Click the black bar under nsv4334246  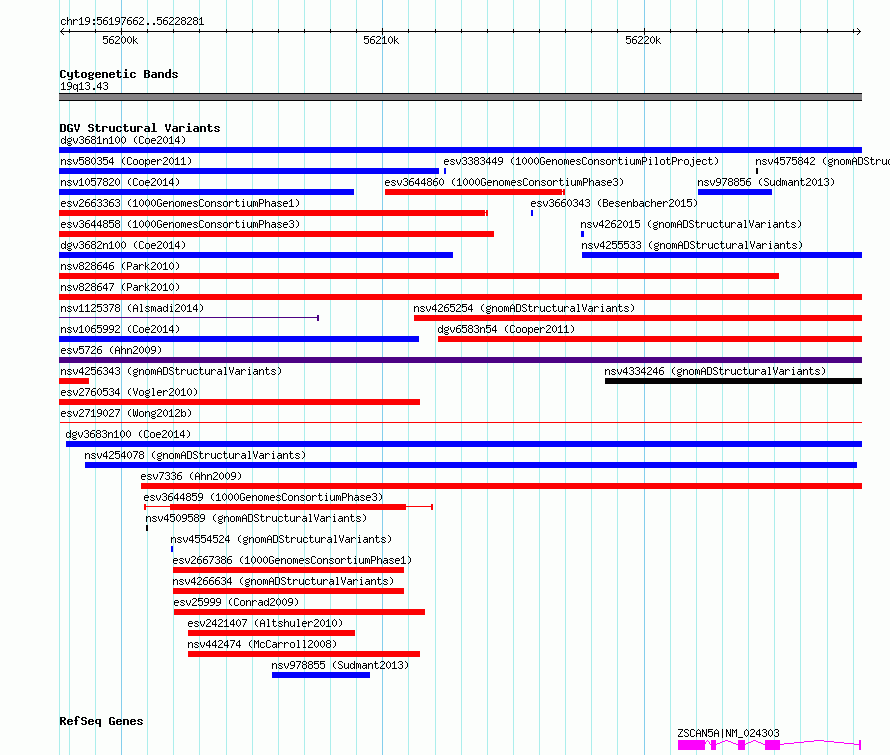[733, 381]
